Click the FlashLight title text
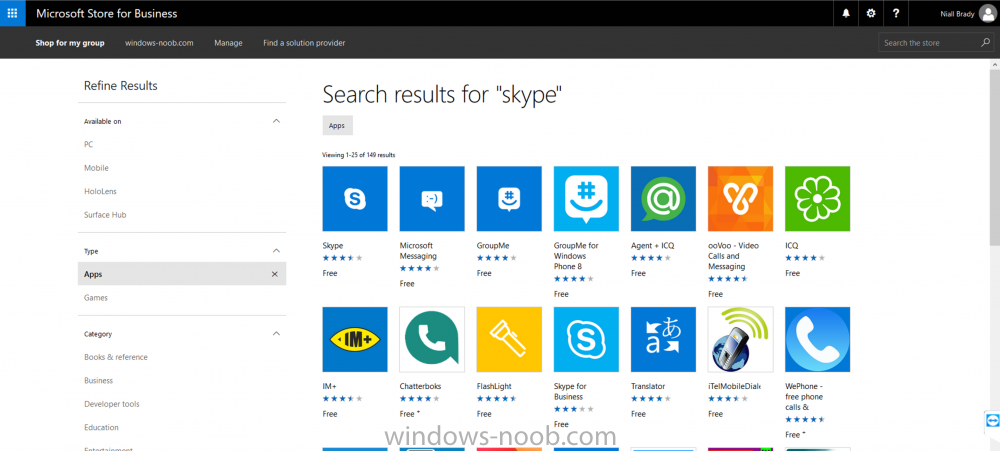The width and height of the screenshot is (1000, 451). (x=494, y=387)
